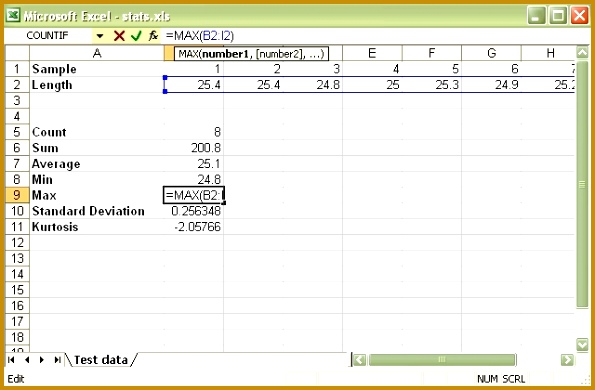
Task: Click the cell with value 0.256348
Action: 194,211
